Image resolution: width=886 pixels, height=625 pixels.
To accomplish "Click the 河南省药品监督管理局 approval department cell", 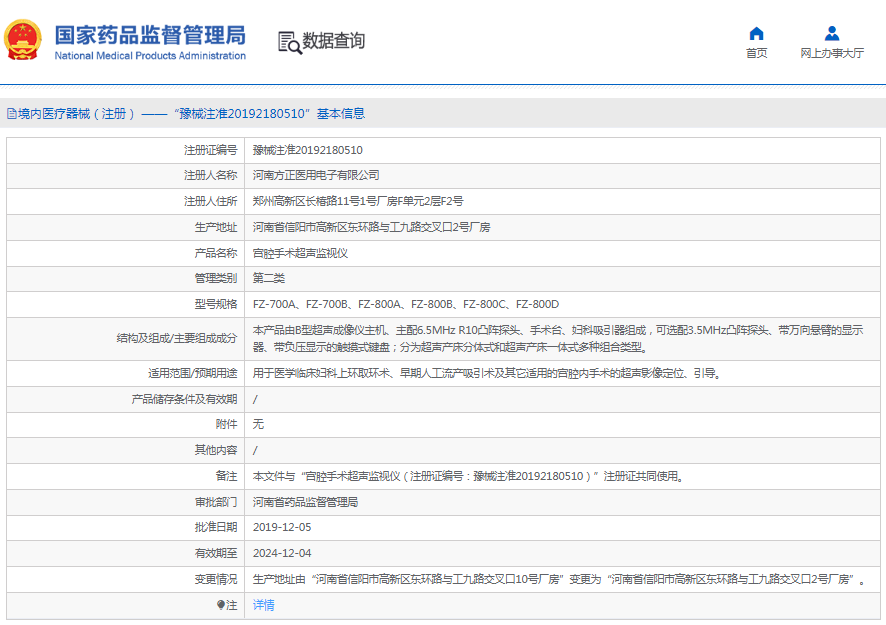I will point(305,502).
